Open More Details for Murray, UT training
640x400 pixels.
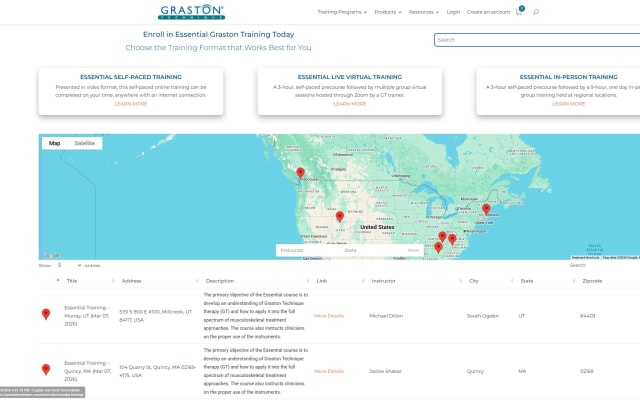(x=329, y=316)
